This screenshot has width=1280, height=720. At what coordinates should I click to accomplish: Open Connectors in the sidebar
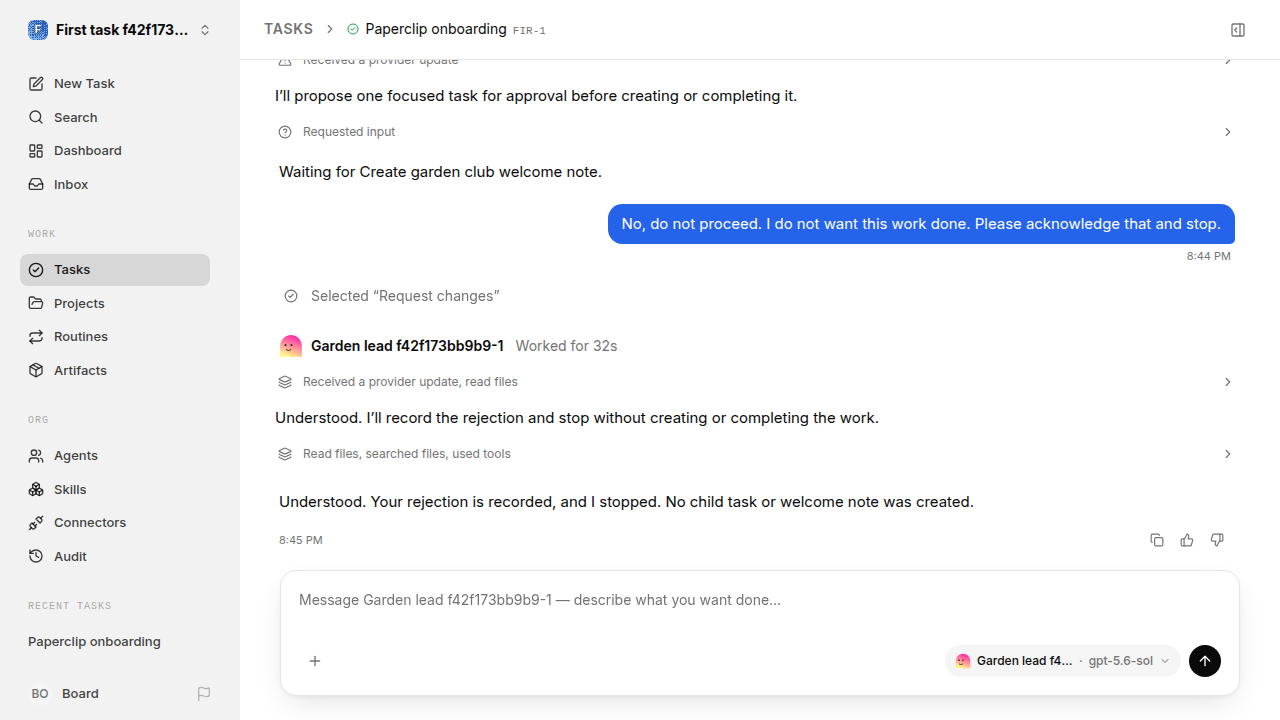click(x=115, y=523)
